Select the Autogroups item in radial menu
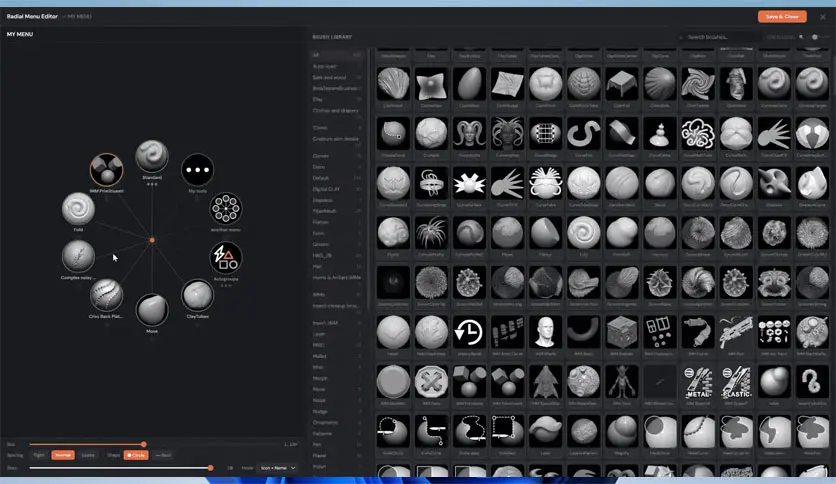This screenshot has height=484, width=836. point(226,257)
